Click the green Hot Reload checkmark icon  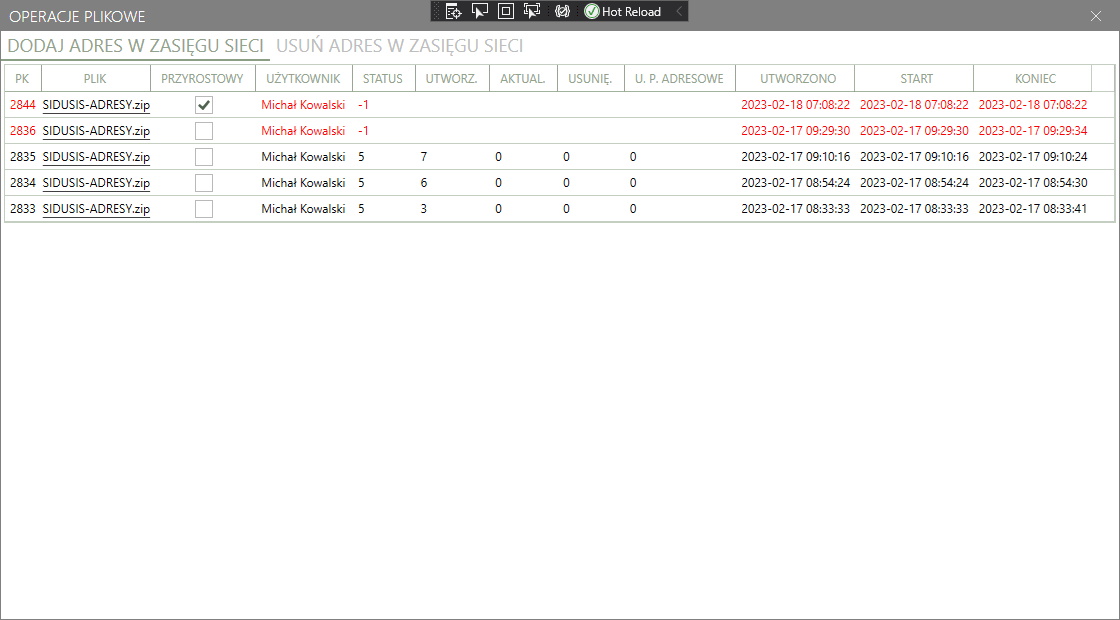pos(591,11)
